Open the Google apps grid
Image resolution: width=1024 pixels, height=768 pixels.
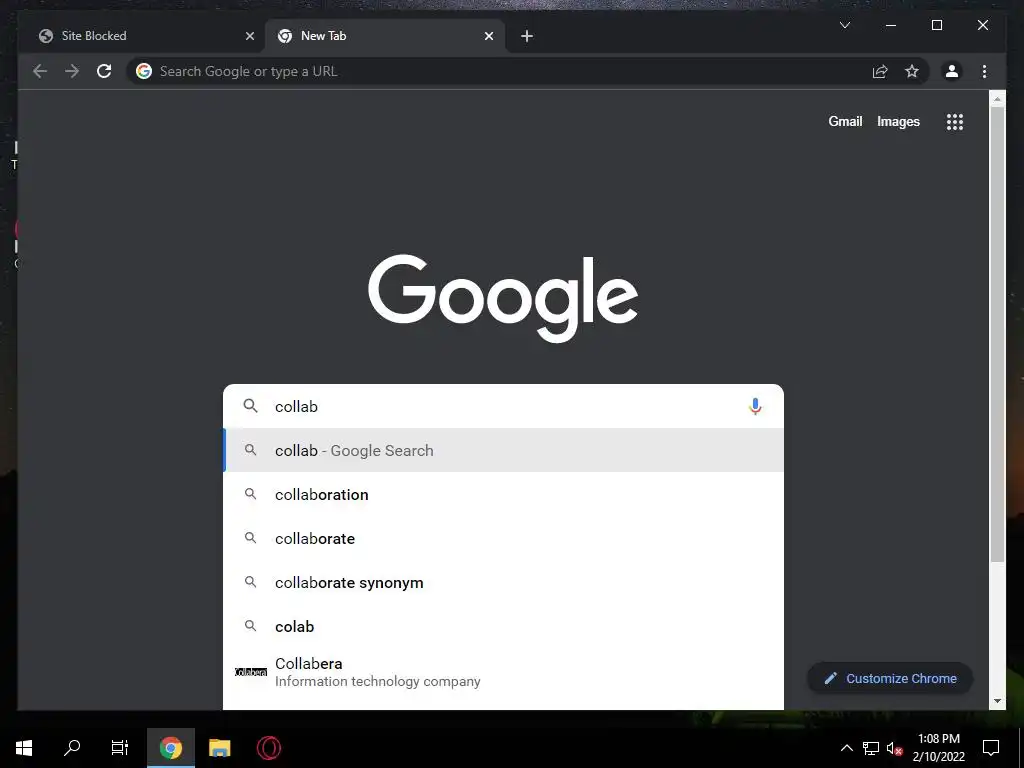click(955, 121)
